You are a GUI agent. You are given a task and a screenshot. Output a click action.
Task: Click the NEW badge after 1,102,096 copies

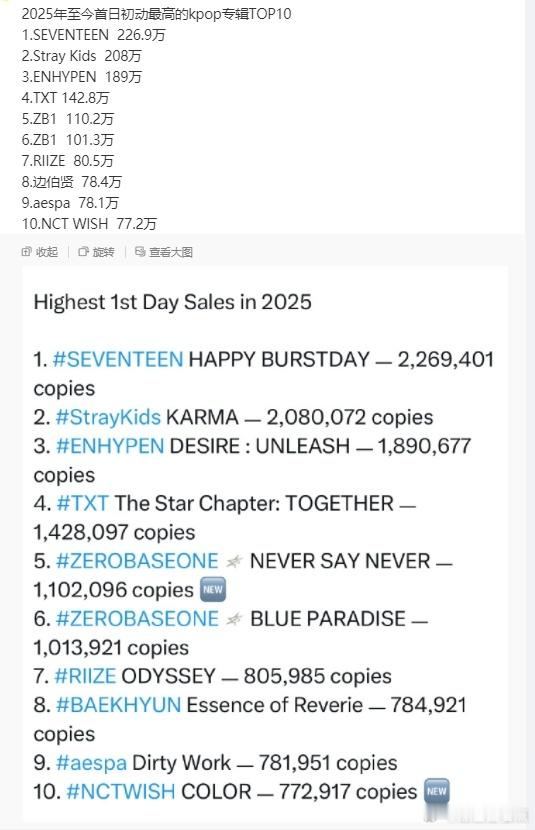pyautogui.click(x=213, y=589)
